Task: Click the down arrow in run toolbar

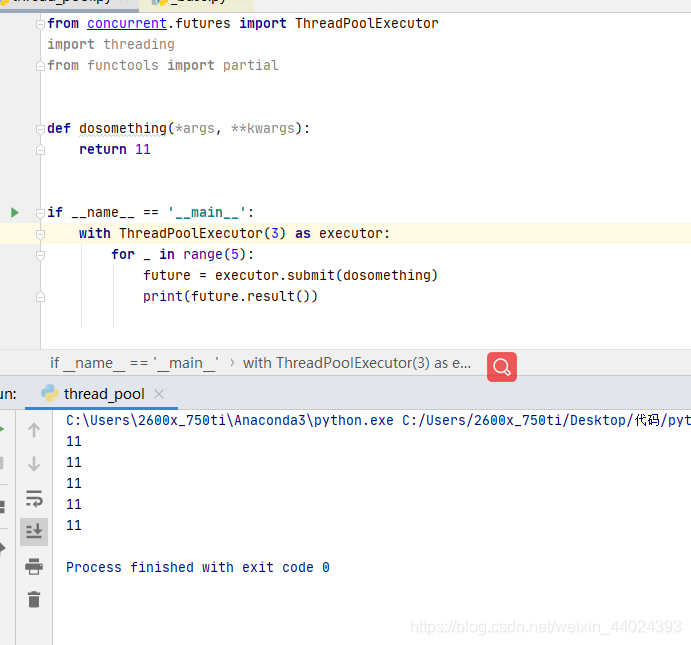Action: click(x=34, y=464)
